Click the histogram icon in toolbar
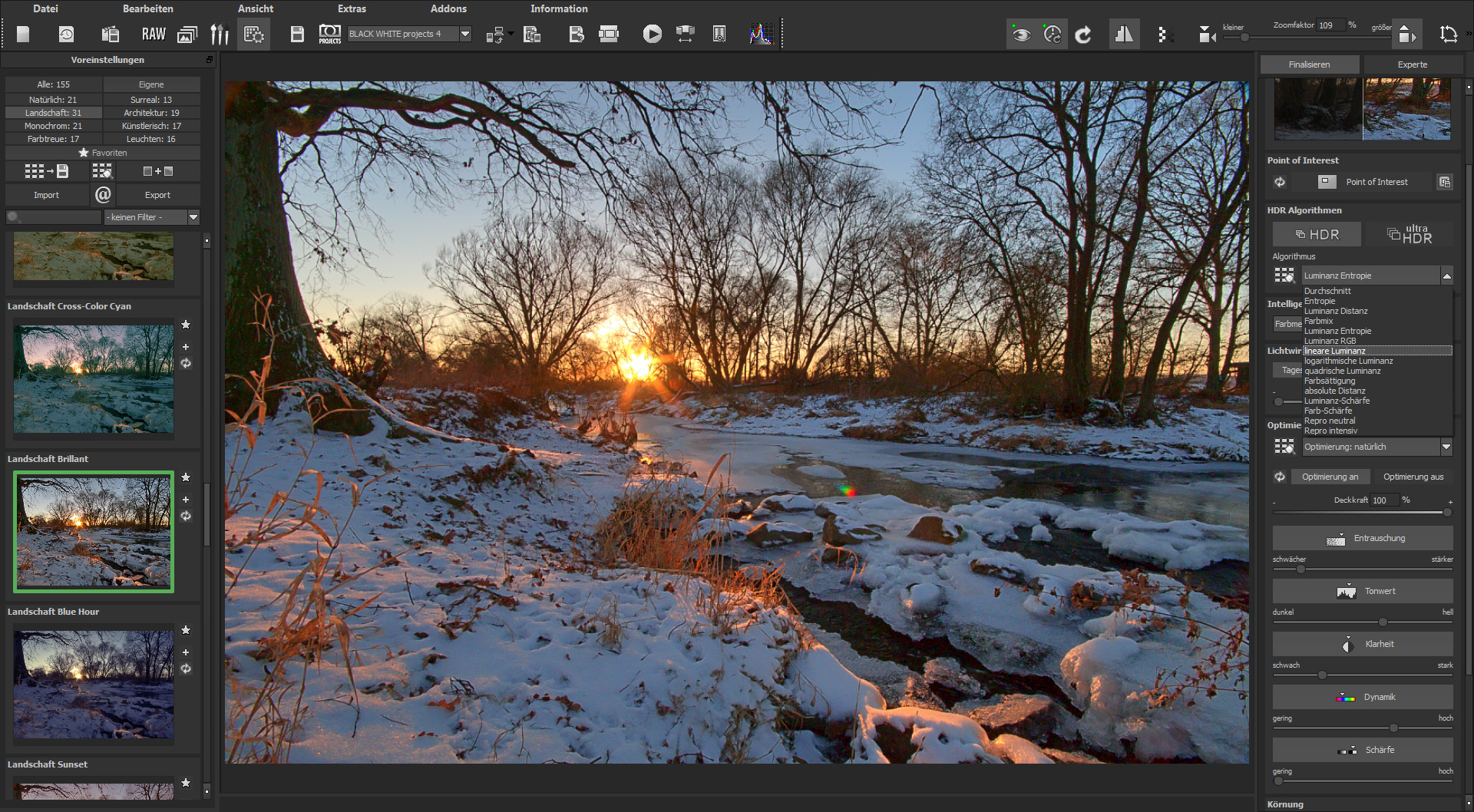This screenshot has height=812, width=1474. [761, 35]
